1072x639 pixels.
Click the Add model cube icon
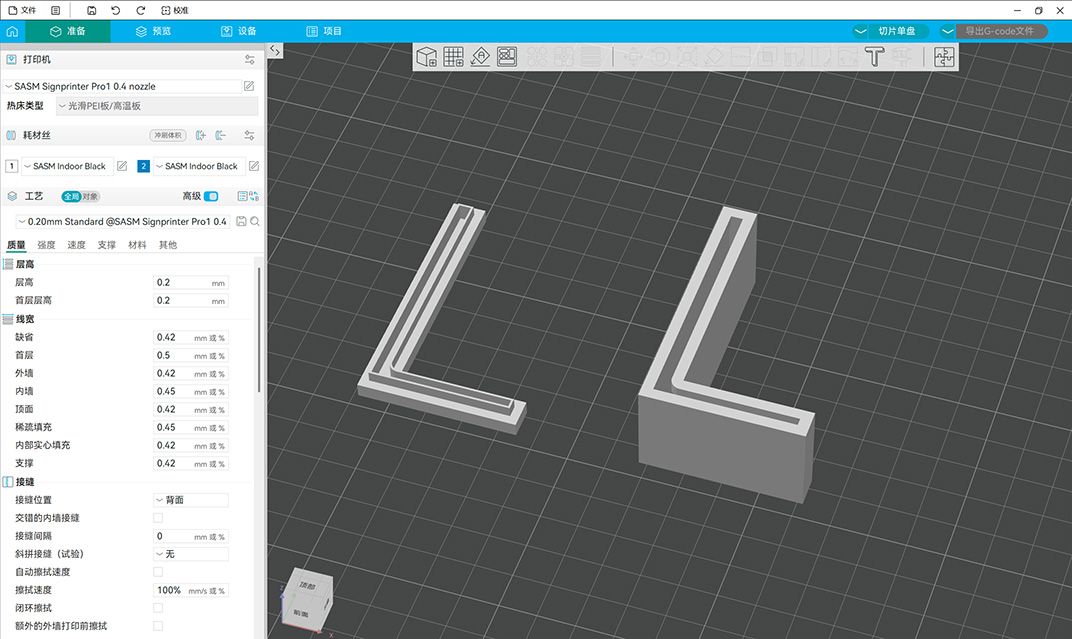427,57
